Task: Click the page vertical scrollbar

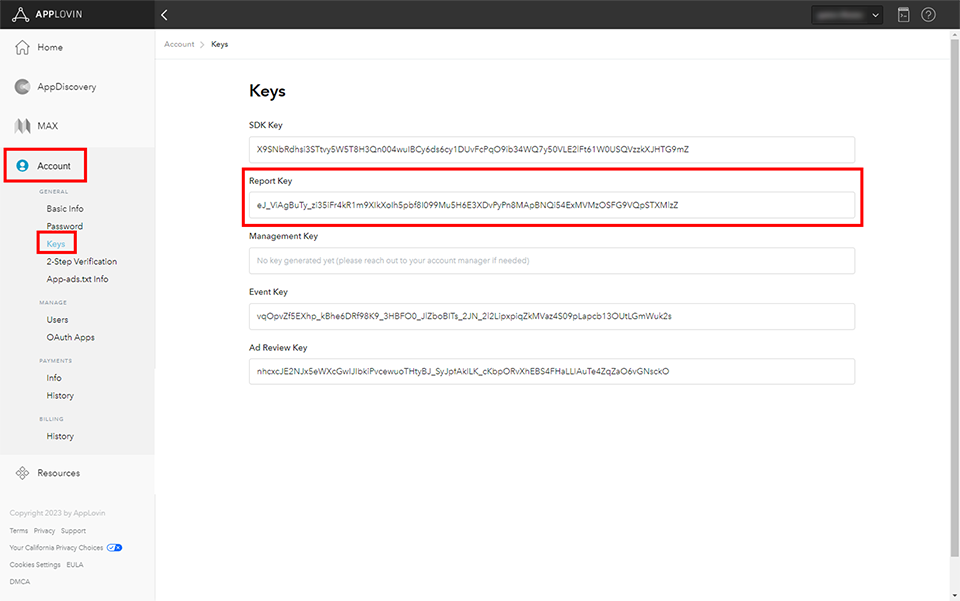Action: pyautogui.click(x=954, y=297)
